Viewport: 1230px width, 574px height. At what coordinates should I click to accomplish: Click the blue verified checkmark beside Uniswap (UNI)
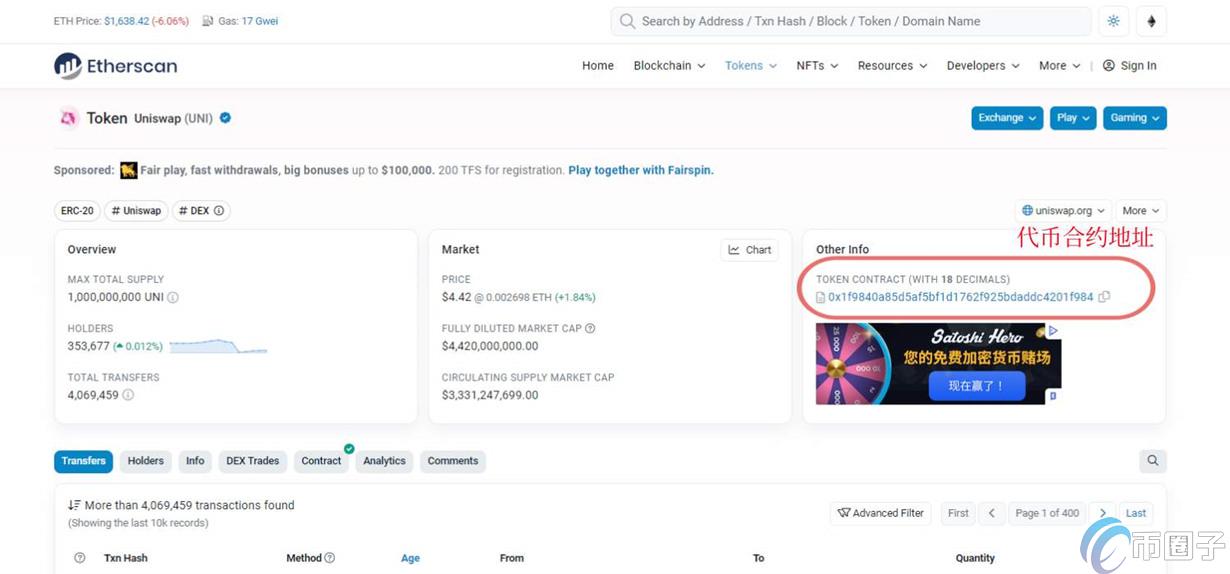coord(225,118)
